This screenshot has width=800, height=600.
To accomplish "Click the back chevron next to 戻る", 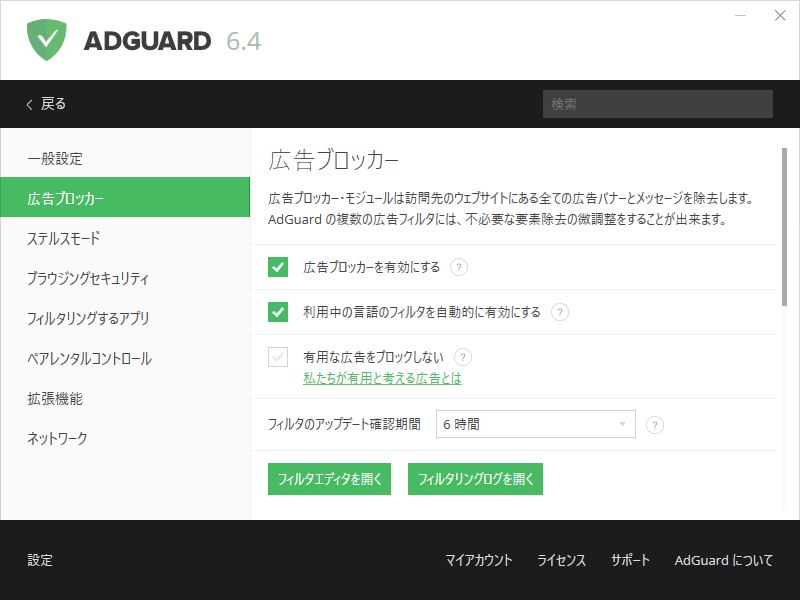I will (29, 104).
